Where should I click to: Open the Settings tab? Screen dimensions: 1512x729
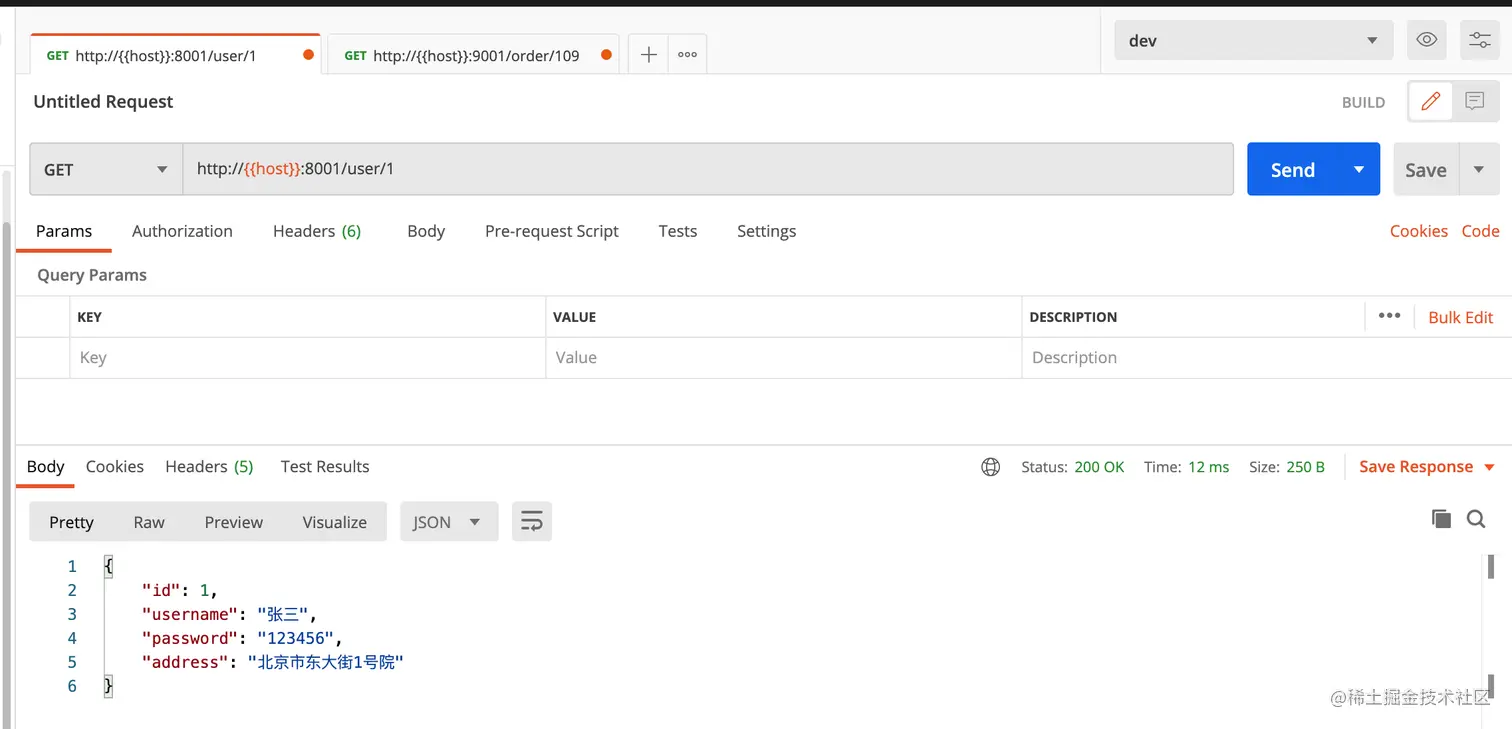click(x=767, y=231)
